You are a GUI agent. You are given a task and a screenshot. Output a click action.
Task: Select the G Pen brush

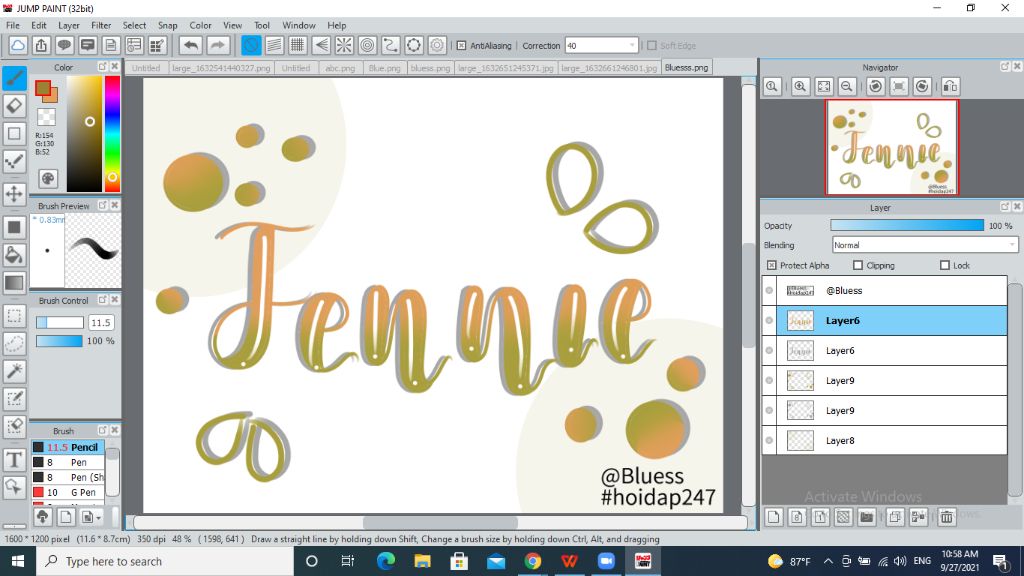(68, 492)
